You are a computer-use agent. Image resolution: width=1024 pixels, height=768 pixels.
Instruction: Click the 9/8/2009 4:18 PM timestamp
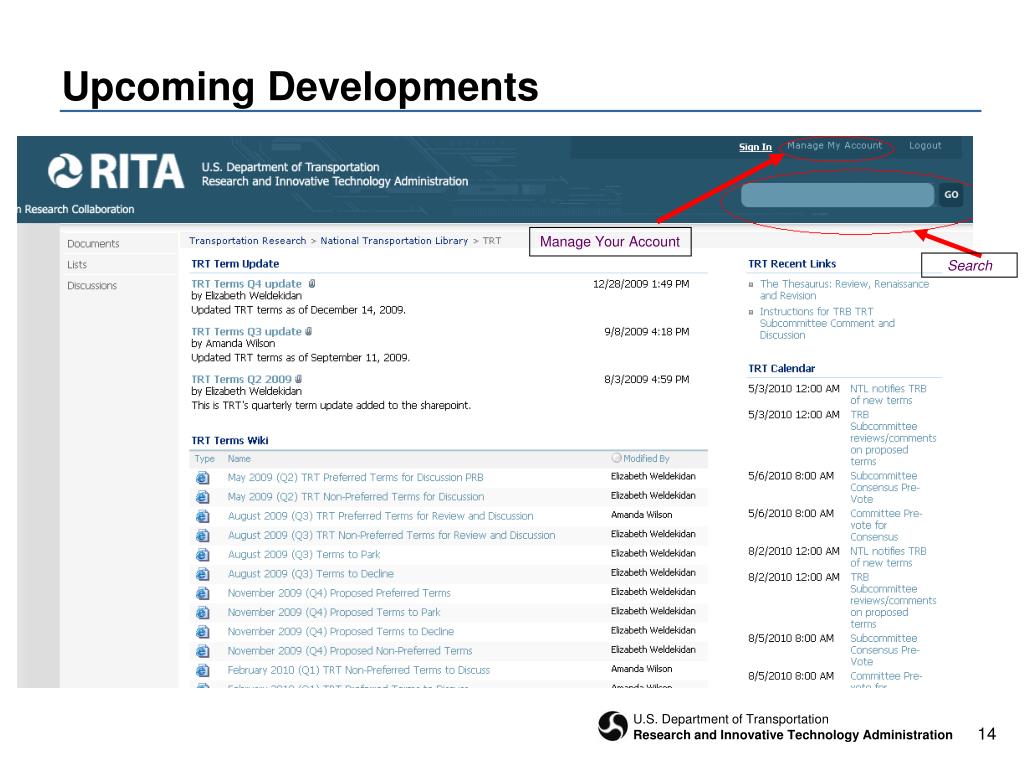647,331
